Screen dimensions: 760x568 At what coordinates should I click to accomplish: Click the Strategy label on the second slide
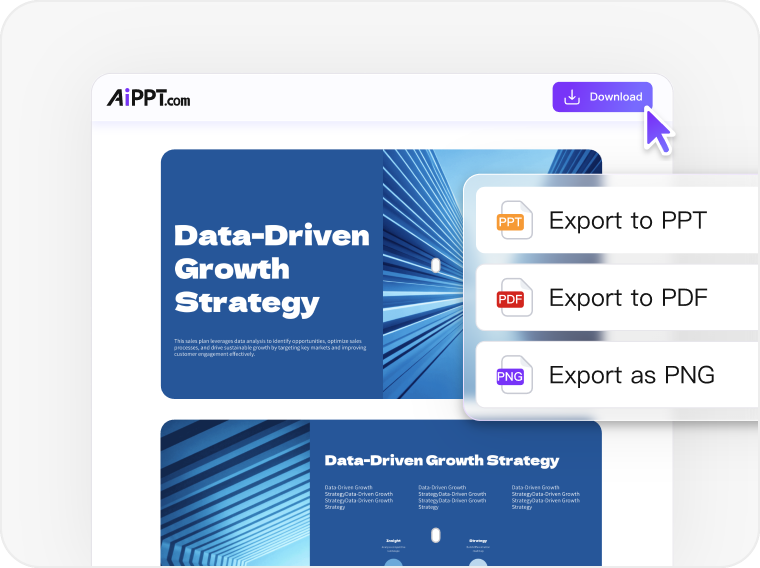click(x=478, y=541)
